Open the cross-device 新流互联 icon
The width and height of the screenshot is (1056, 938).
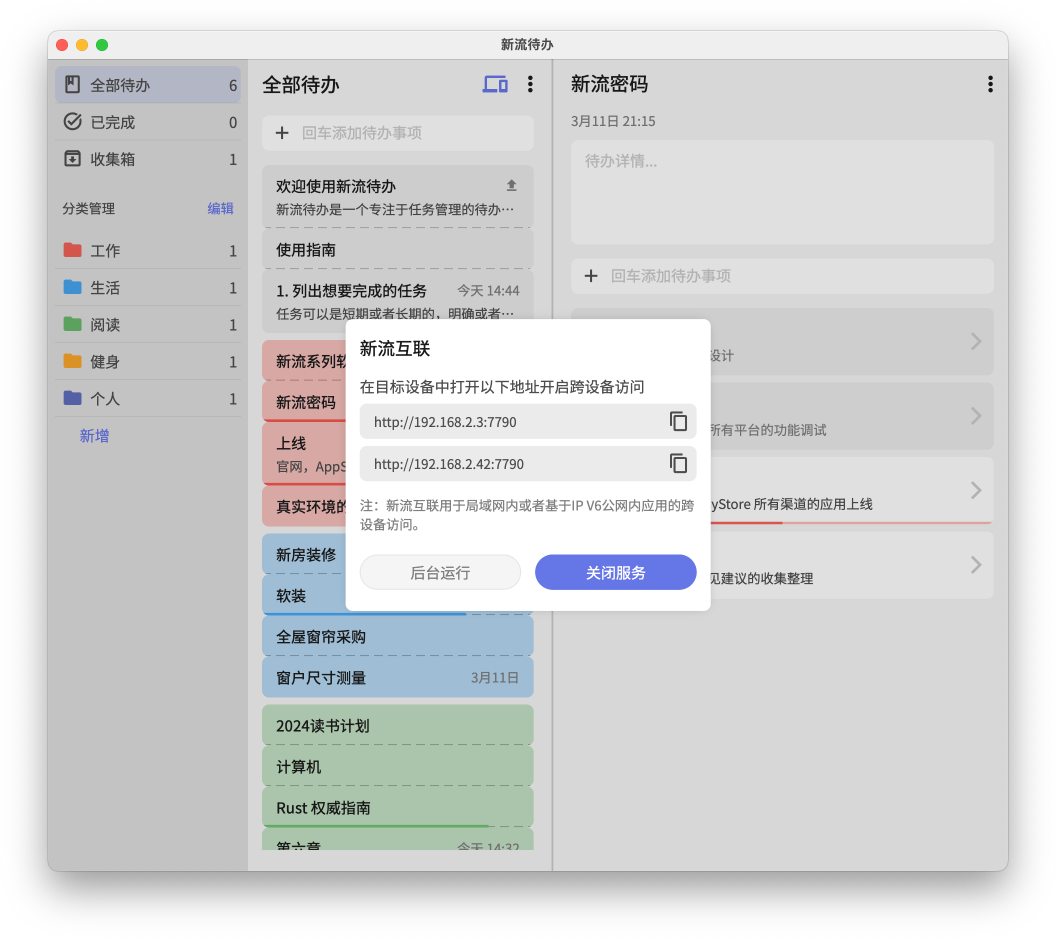pos(495,84)
